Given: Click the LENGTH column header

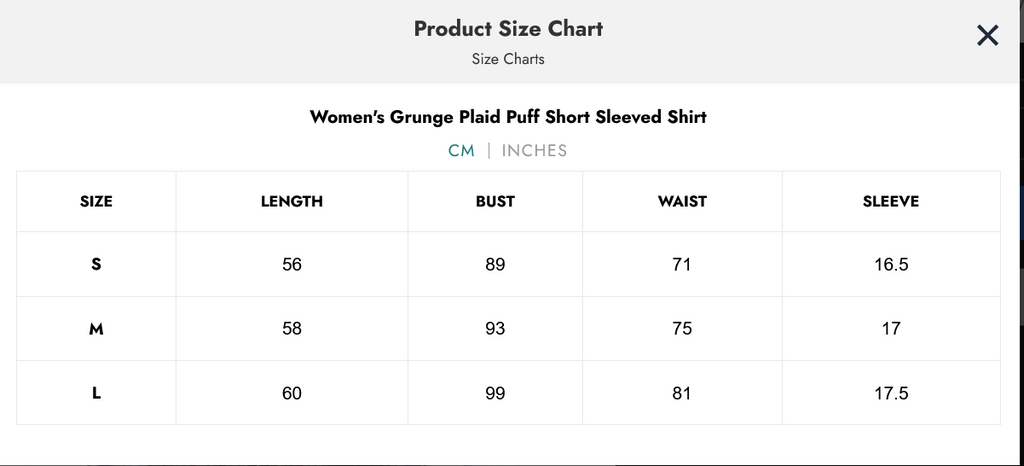Looking at the screenshot, I should coord(292,201).
